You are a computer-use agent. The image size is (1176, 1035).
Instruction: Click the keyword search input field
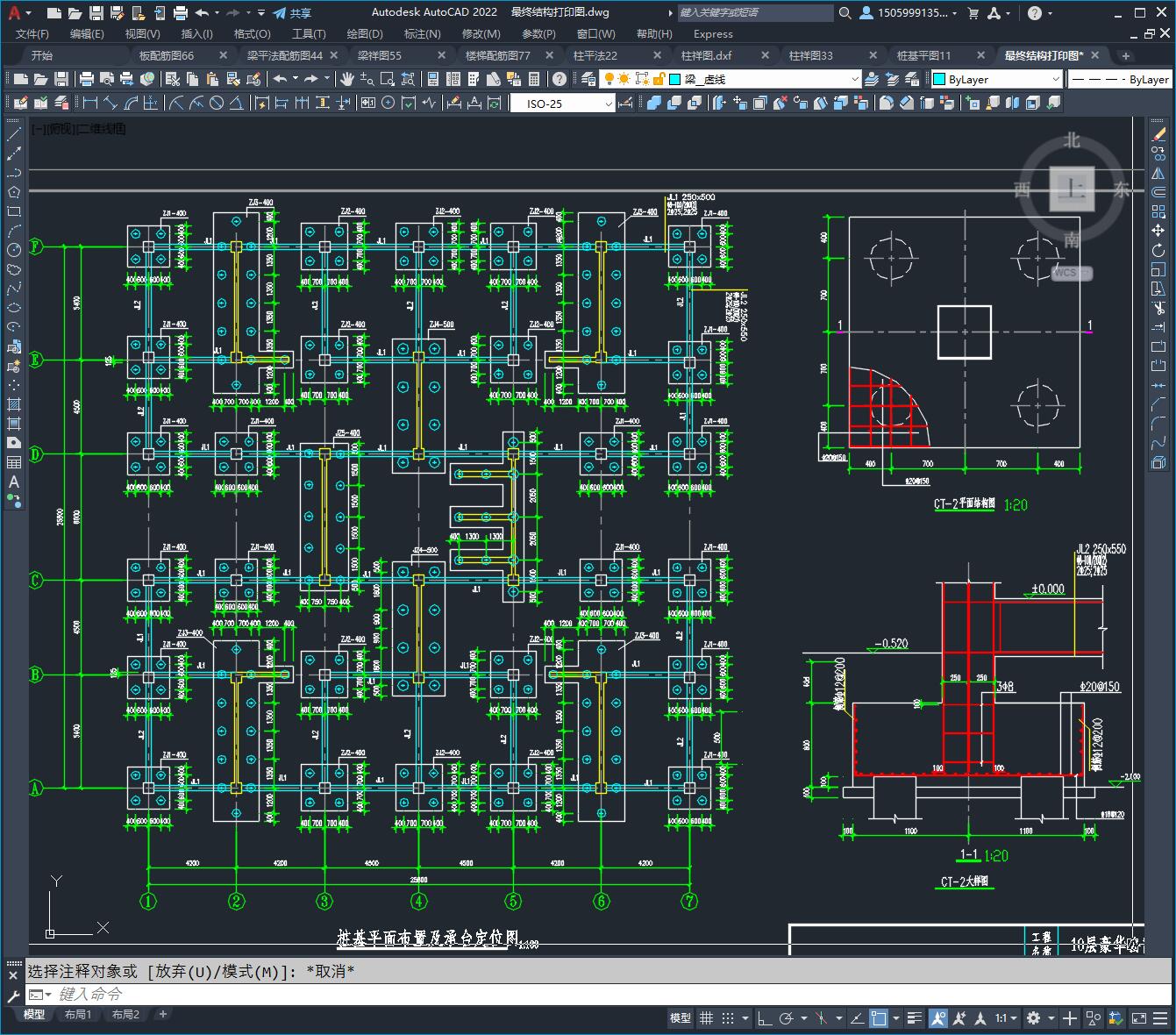[754, 12]
